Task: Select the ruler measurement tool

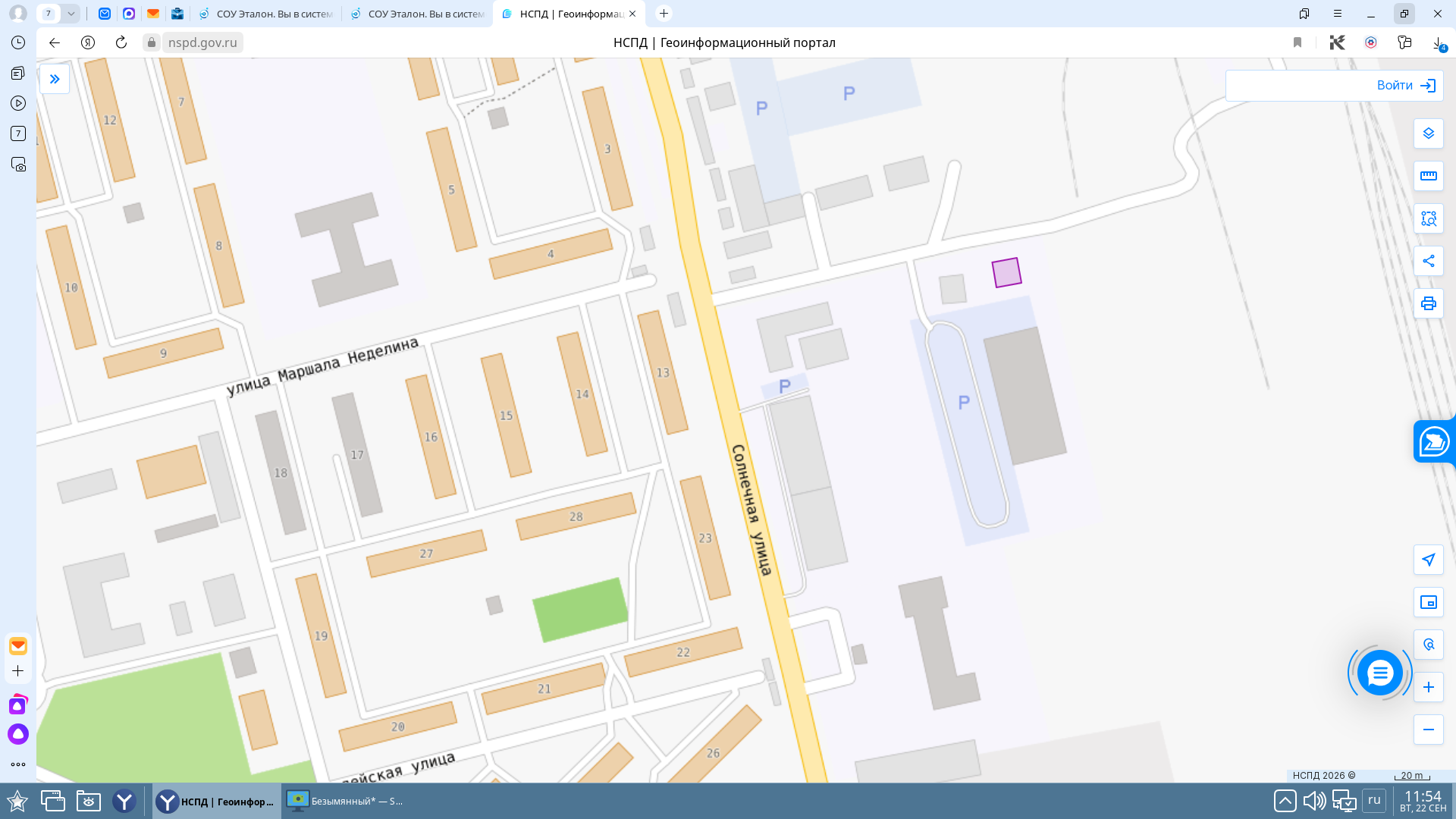Action: pyautogui.click(x=1429, y=176)
